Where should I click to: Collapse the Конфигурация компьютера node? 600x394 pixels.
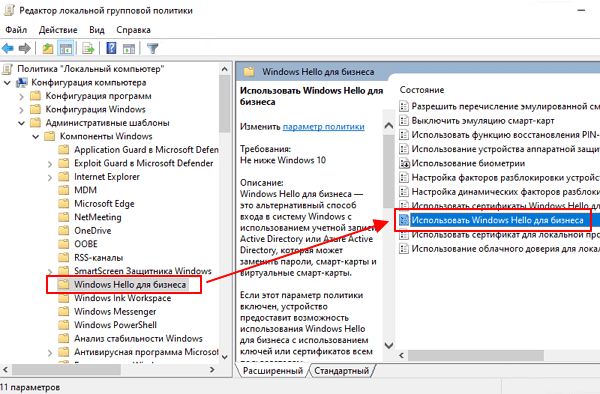click(x=7, y=83)
